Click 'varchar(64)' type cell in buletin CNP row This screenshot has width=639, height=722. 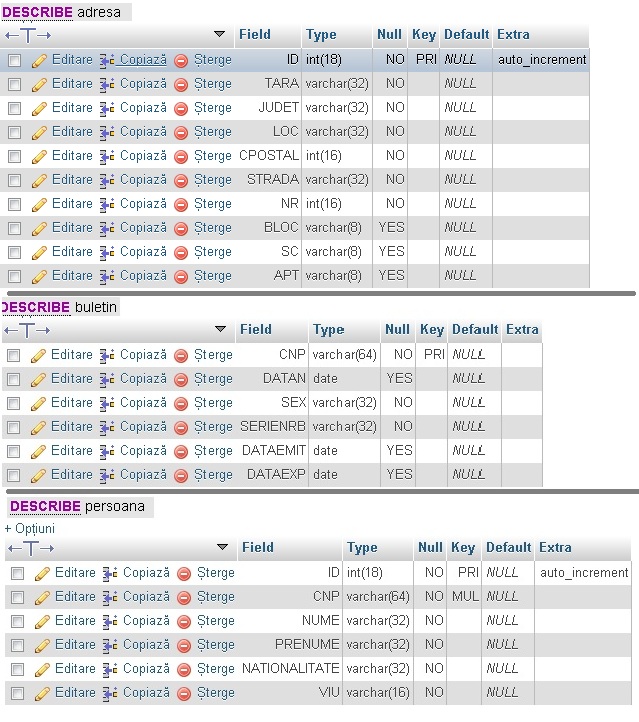(x=344, y=355)
